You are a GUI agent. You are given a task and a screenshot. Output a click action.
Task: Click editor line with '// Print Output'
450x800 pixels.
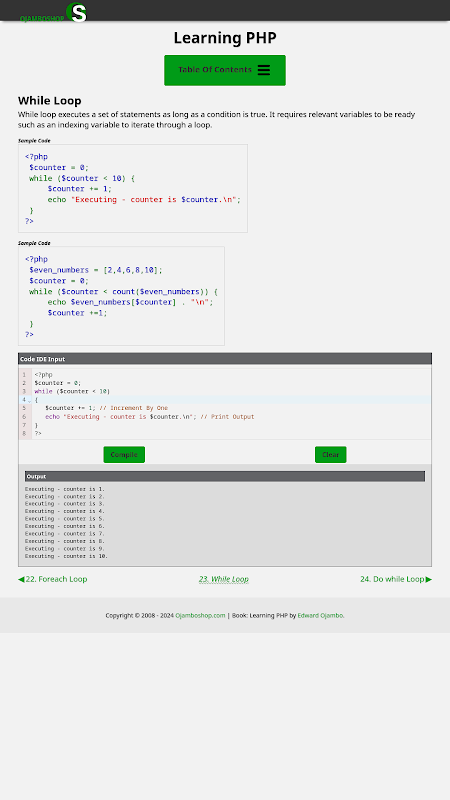(149, 417)
